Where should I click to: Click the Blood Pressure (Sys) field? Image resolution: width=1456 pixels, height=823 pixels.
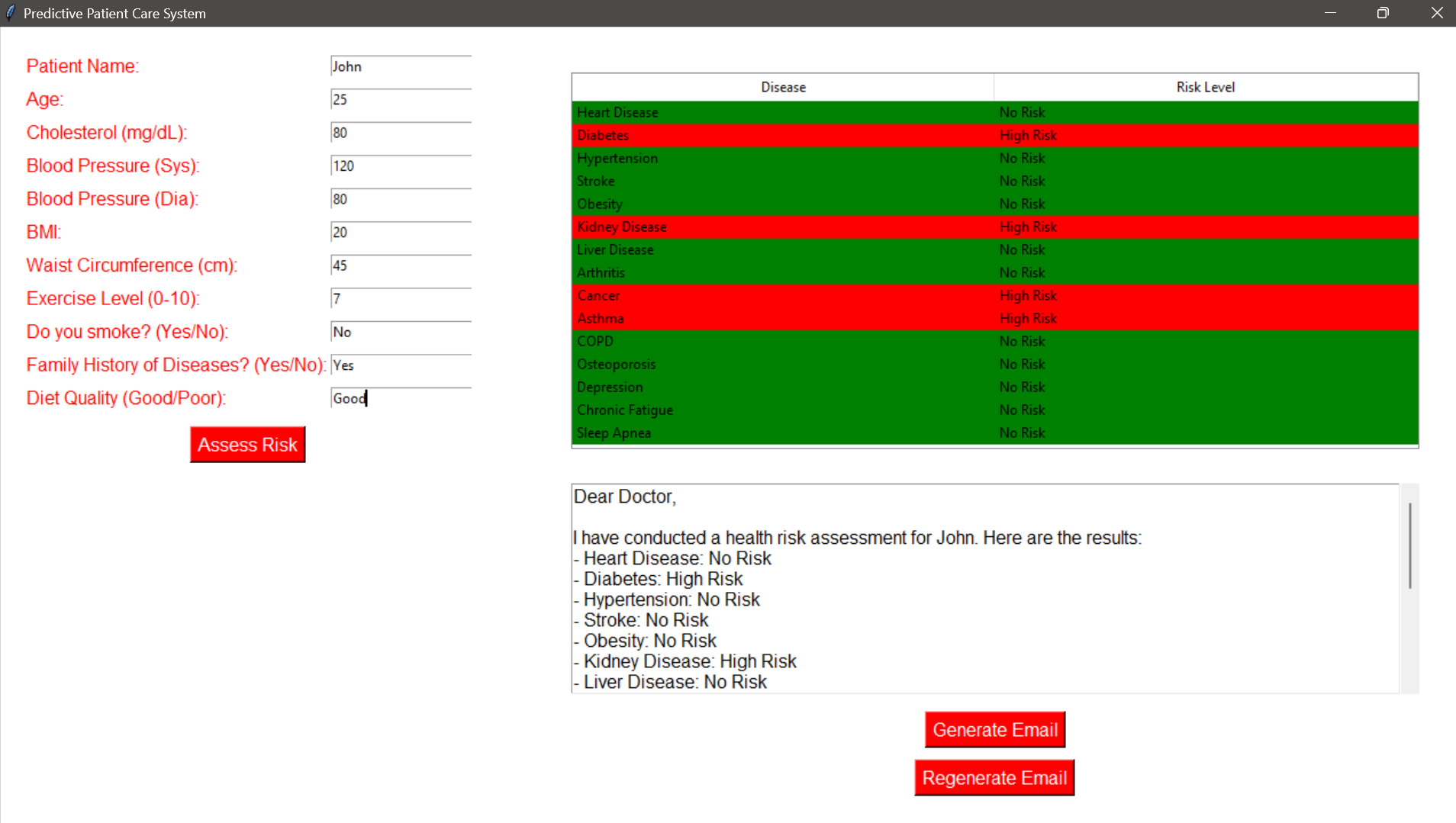tap(401, 166)
